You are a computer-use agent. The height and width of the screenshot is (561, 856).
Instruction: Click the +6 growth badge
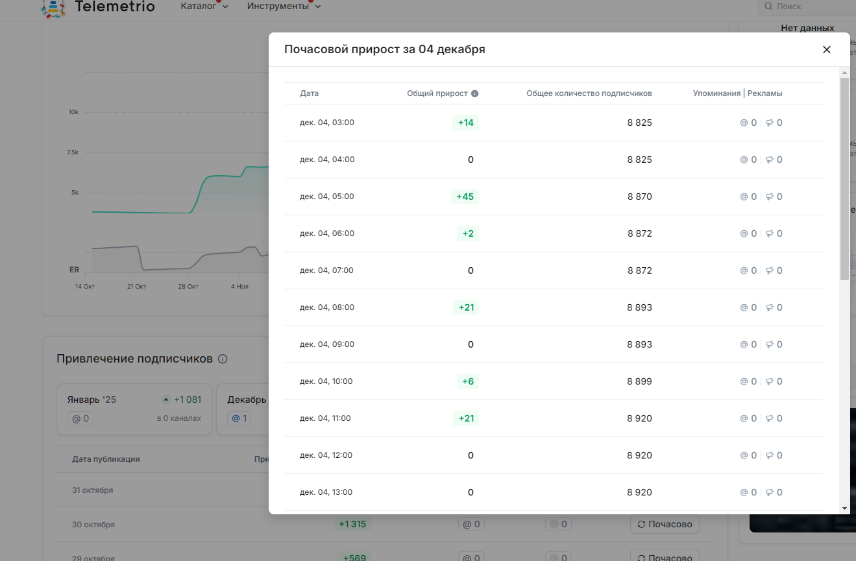click(x=468, y=381)
